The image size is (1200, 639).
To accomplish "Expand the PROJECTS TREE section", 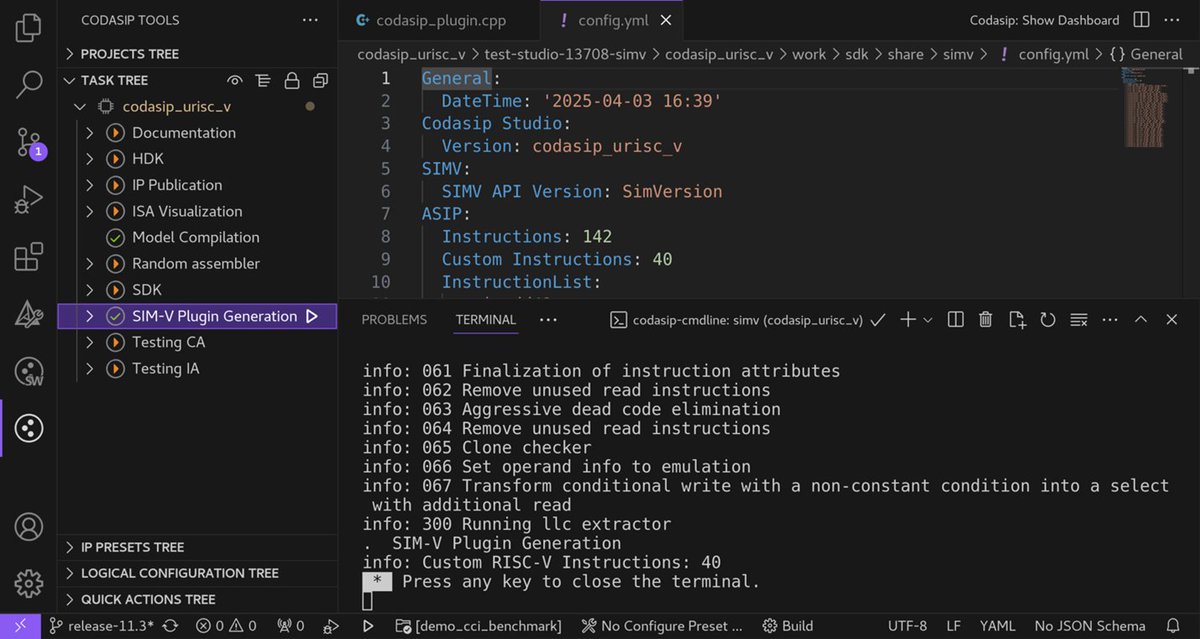I will [197, 54].
